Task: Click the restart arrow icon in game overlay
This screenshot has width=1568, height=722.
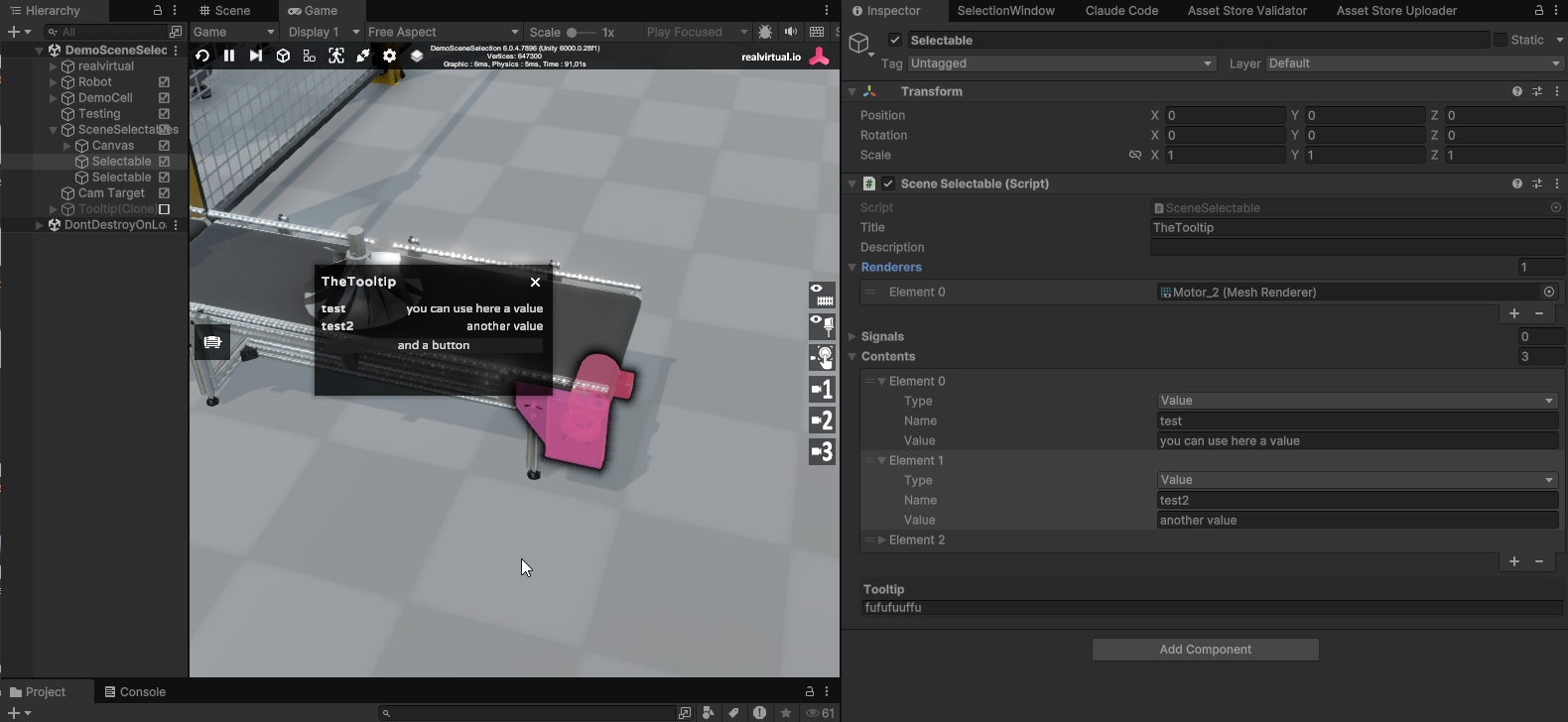Action: point(202,56)
